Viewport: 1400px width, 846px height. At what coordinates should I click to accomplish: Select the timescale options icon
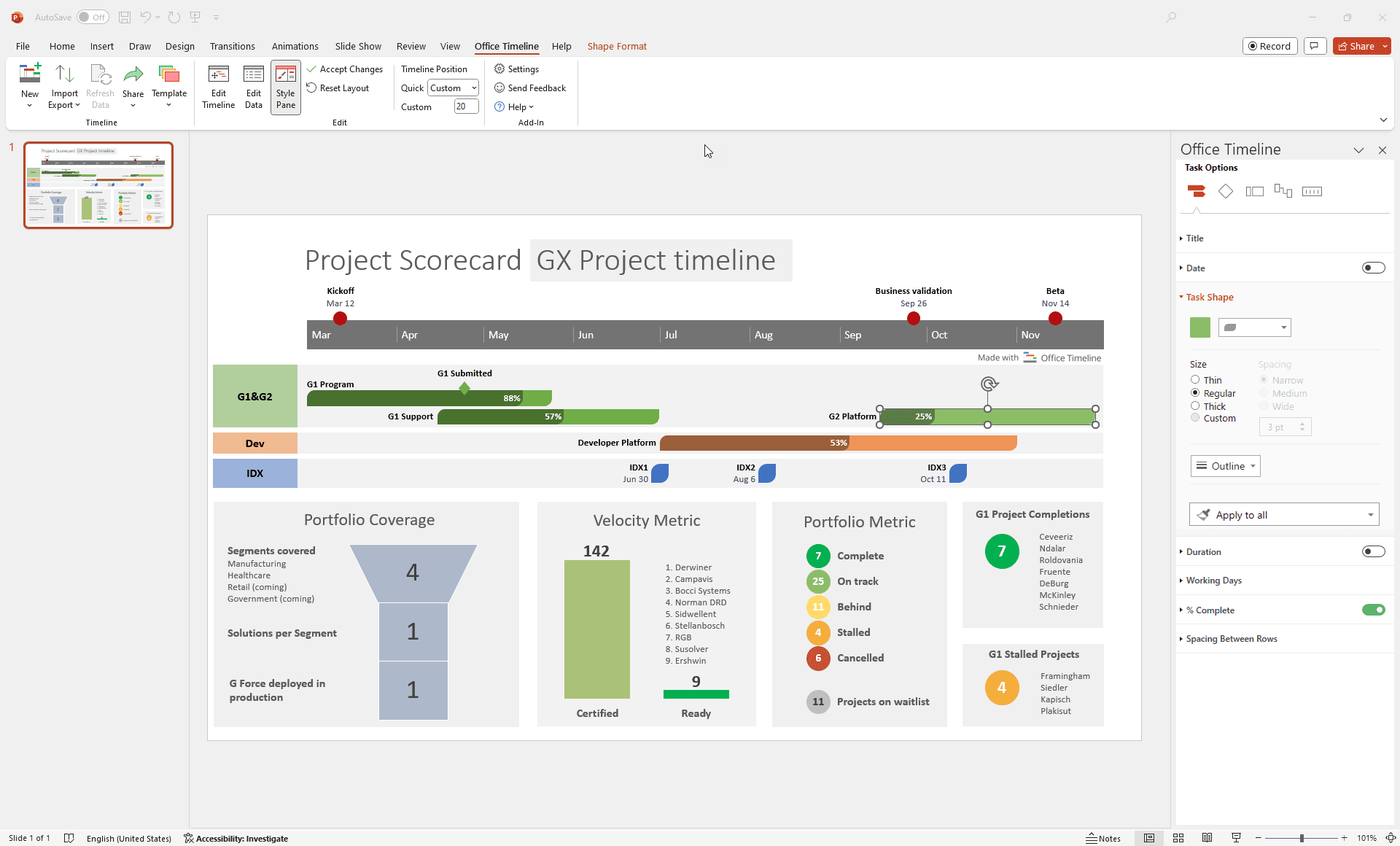coord(1312,191)
